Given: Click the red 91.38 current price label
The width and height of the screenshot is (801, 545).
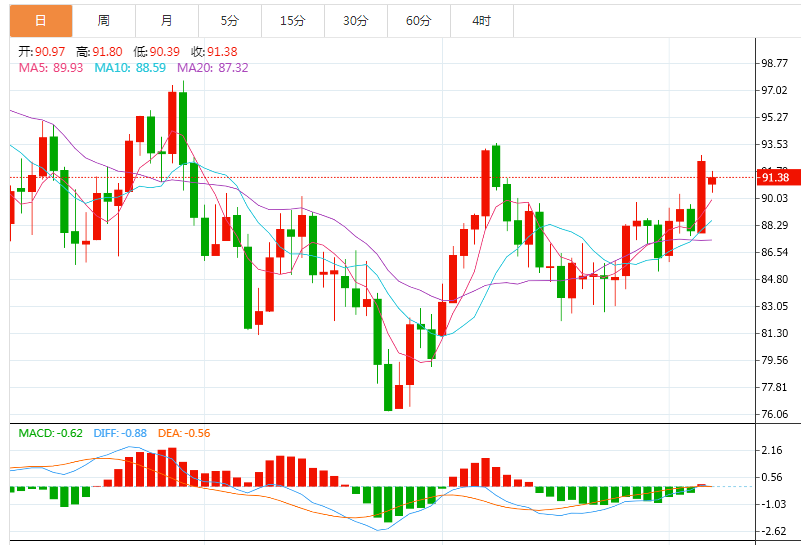Looking at the screenshot, I should pyautogui.click(x=778, y=177).
